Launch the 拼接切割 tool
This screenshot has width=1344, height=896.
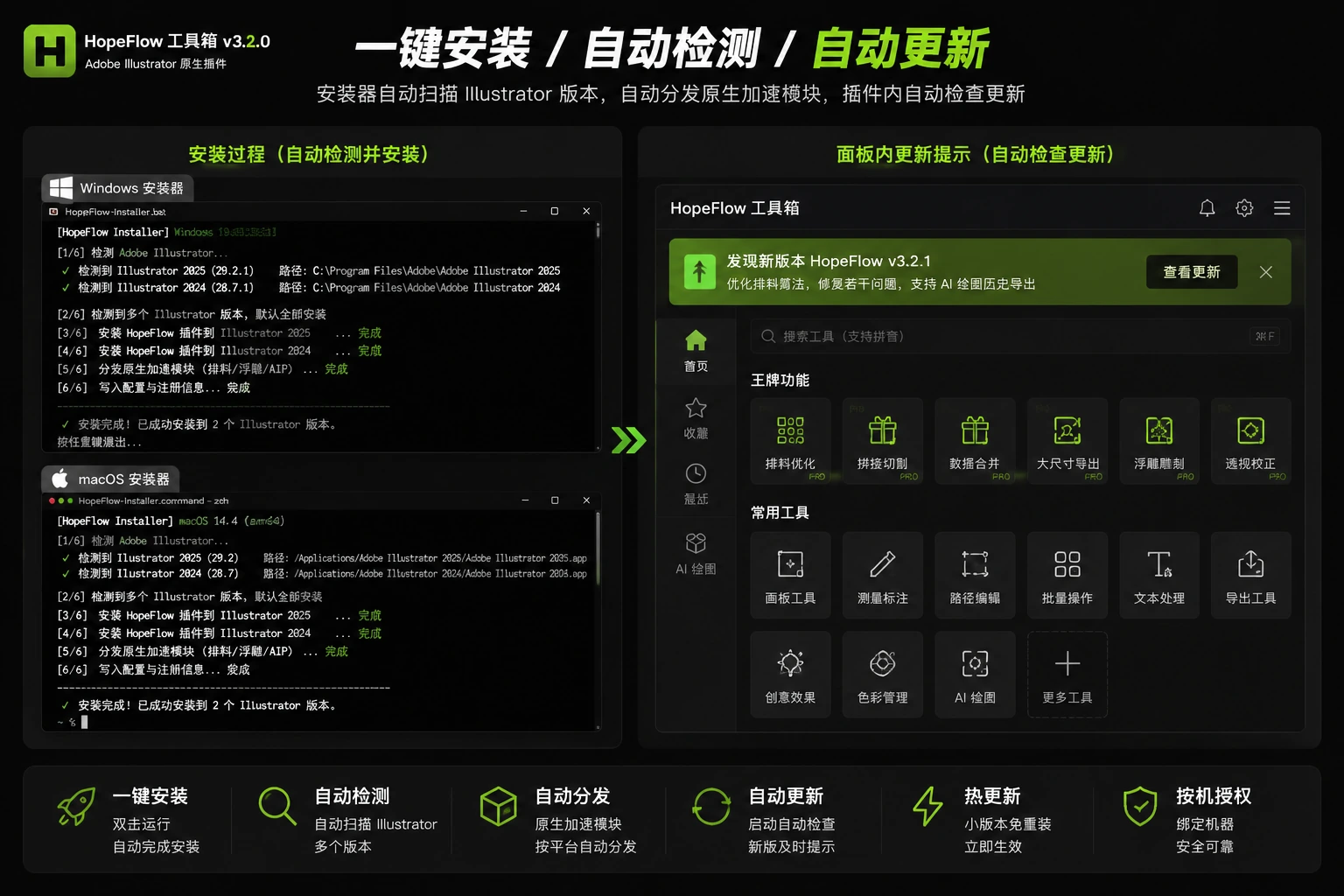[883, 441]
